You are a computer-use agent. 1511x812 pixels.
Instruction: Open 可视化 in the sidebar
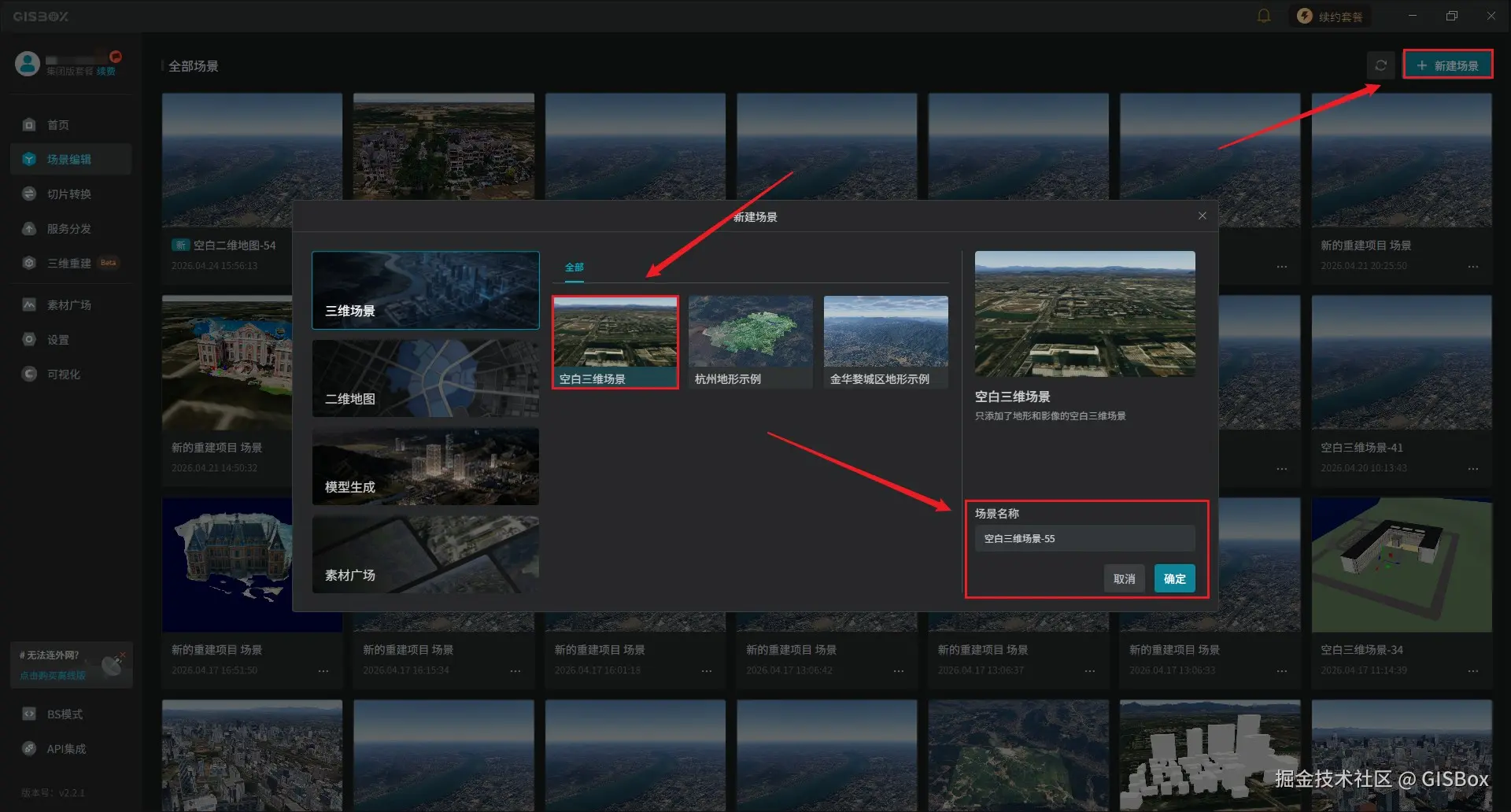[71, 375]
